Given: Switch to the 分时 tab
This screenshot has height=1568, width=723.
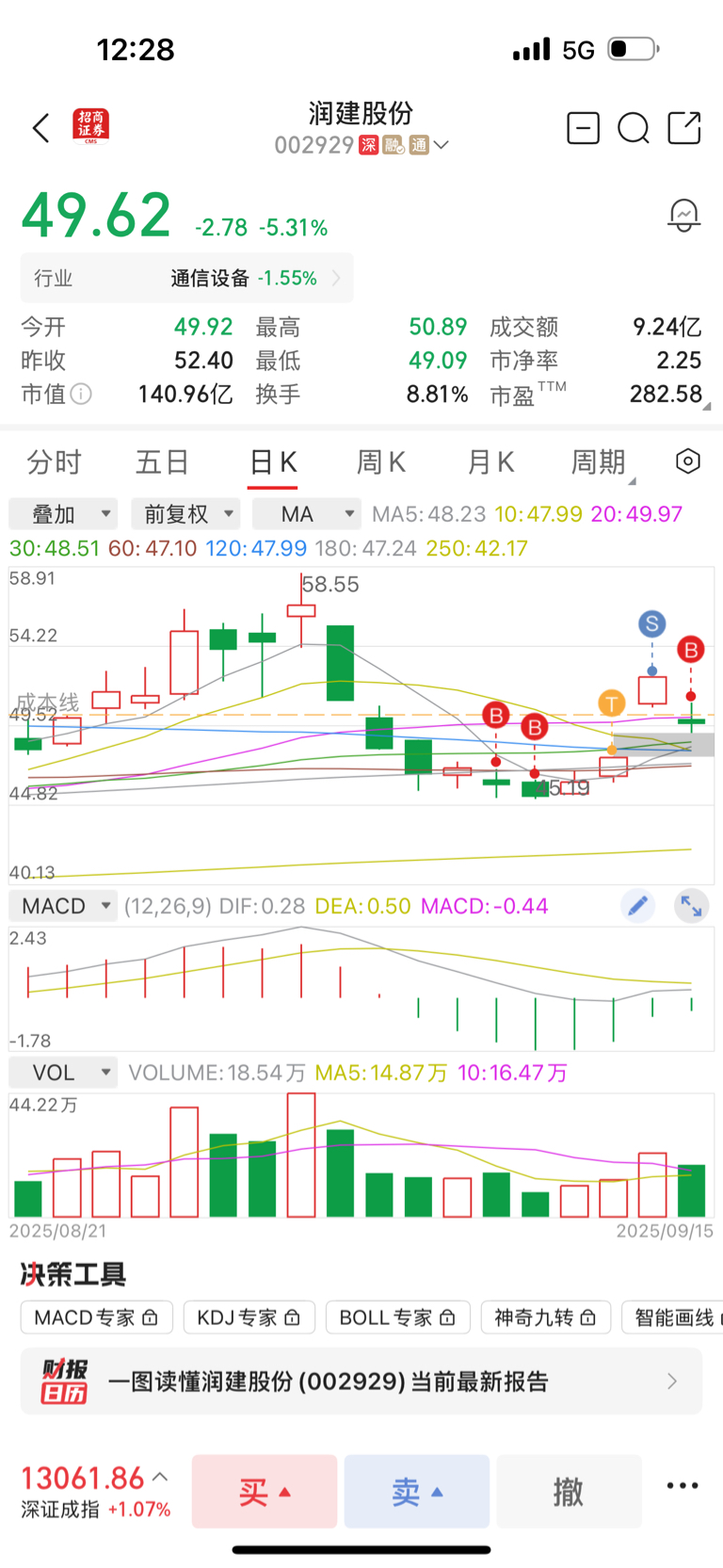Looking at the screenshot, I should (x=55, y=462).
